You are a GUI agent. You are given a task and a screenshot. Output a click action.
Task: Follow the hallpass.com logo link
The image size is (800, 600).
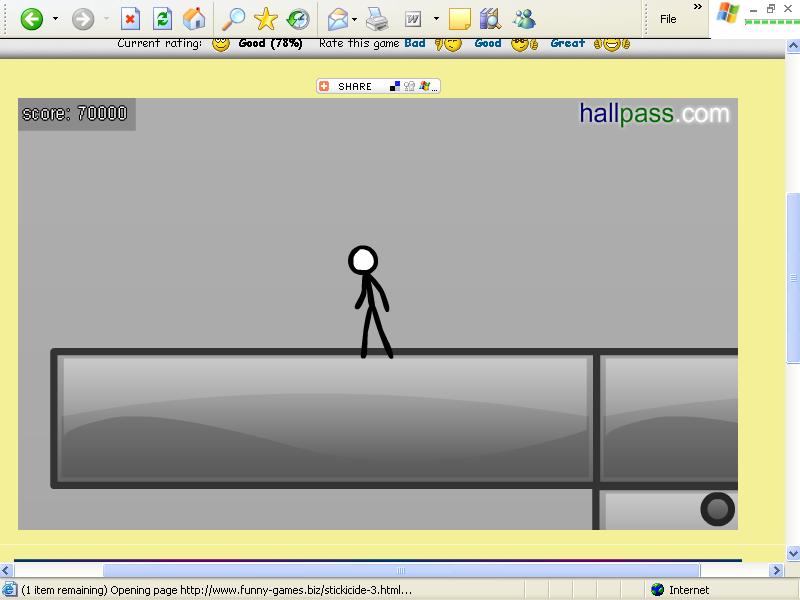pos(654,113)
